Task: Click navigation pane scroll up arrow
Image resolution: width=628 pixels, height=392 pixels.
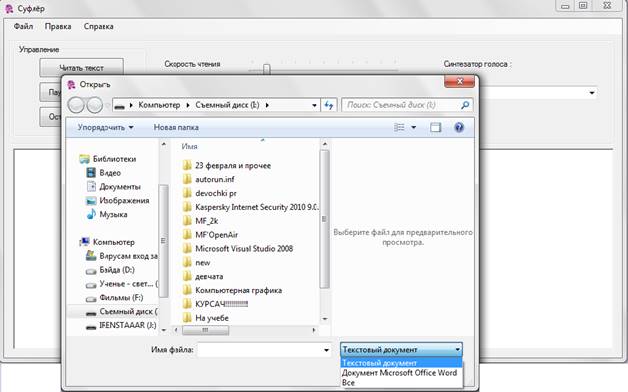Action: pos(164,144)
